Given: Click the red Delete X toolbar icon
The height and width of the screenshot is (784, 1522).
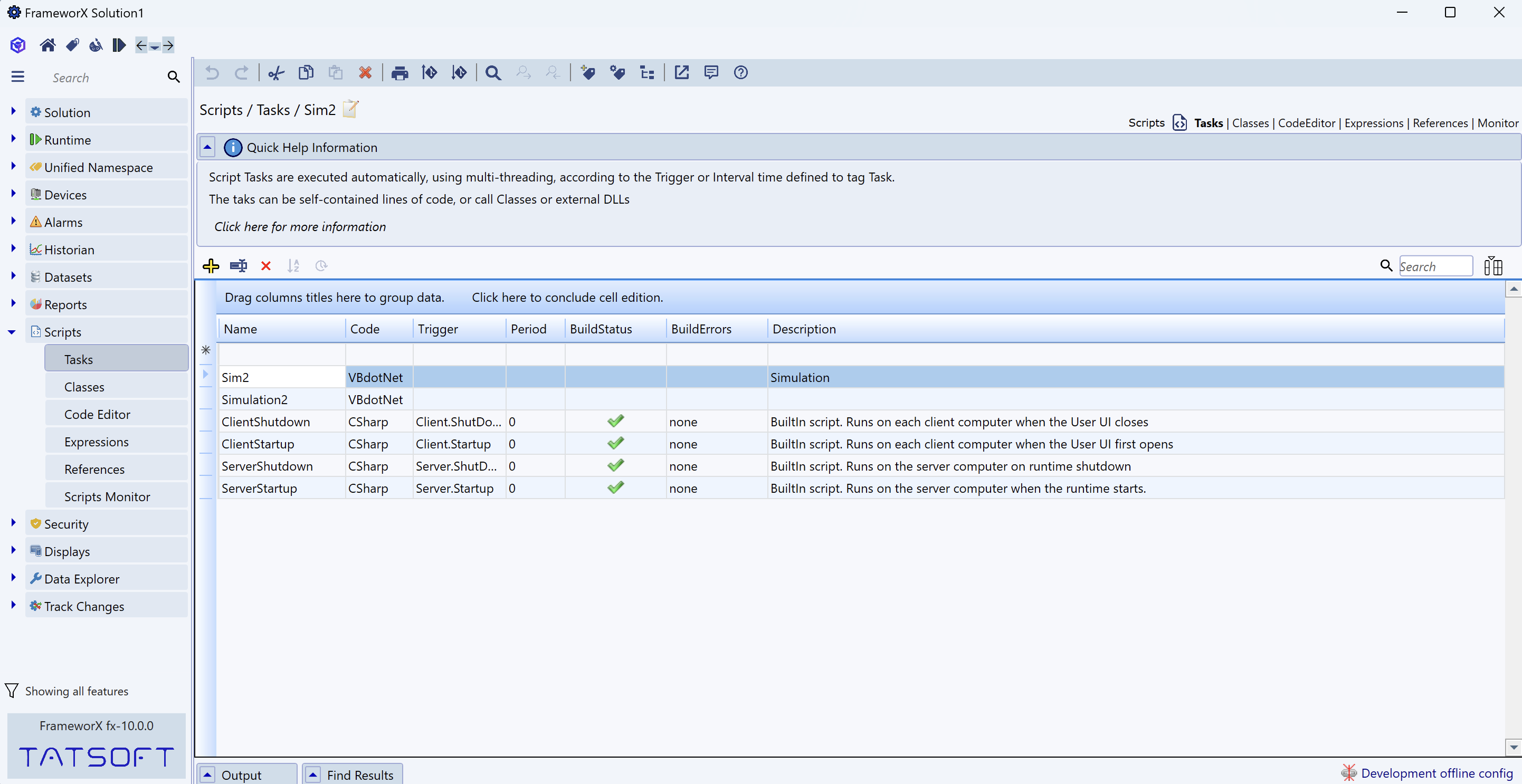Looking at the screenshot, I should 365,73.
